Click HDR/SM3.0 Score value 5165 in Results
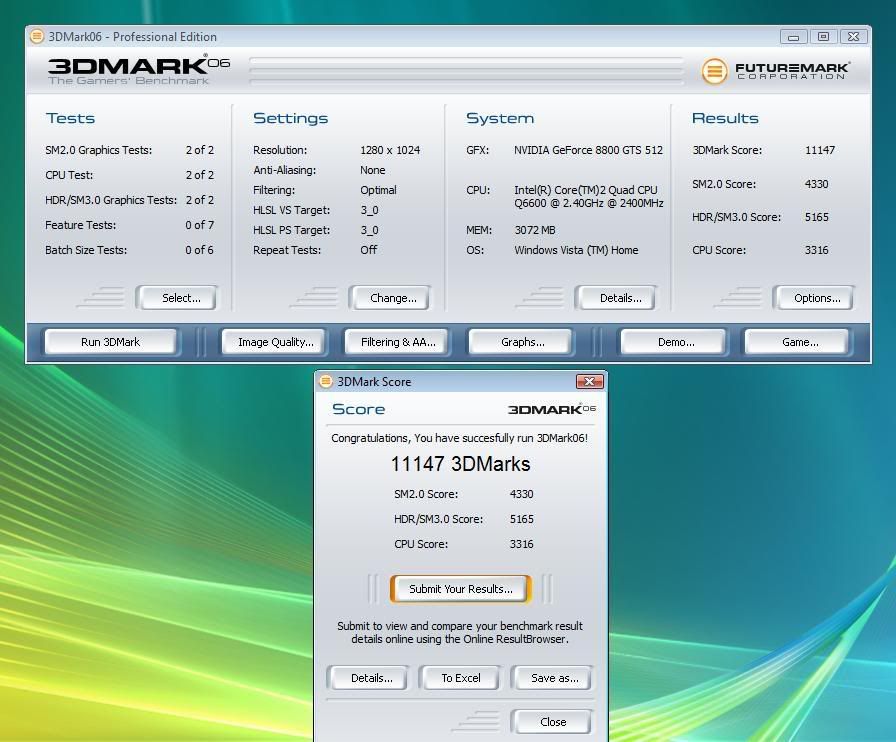The width and height of the screenshot is (896, 742). tap(816, 217)
